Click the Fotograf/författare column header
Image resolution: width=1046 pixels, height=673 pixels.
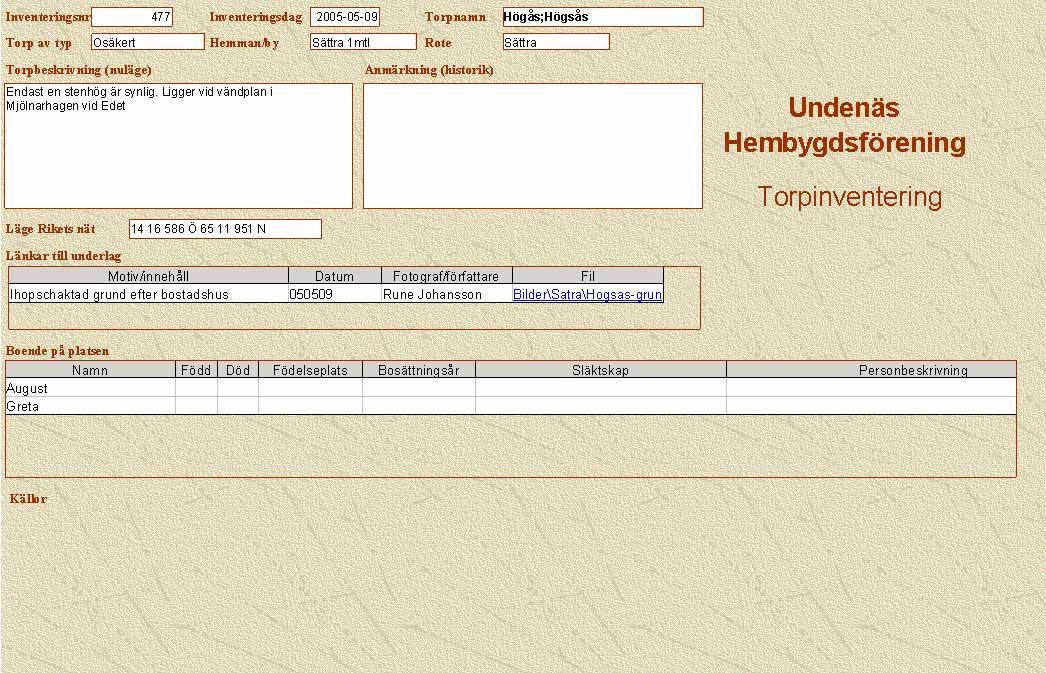[x=446, y=276]
